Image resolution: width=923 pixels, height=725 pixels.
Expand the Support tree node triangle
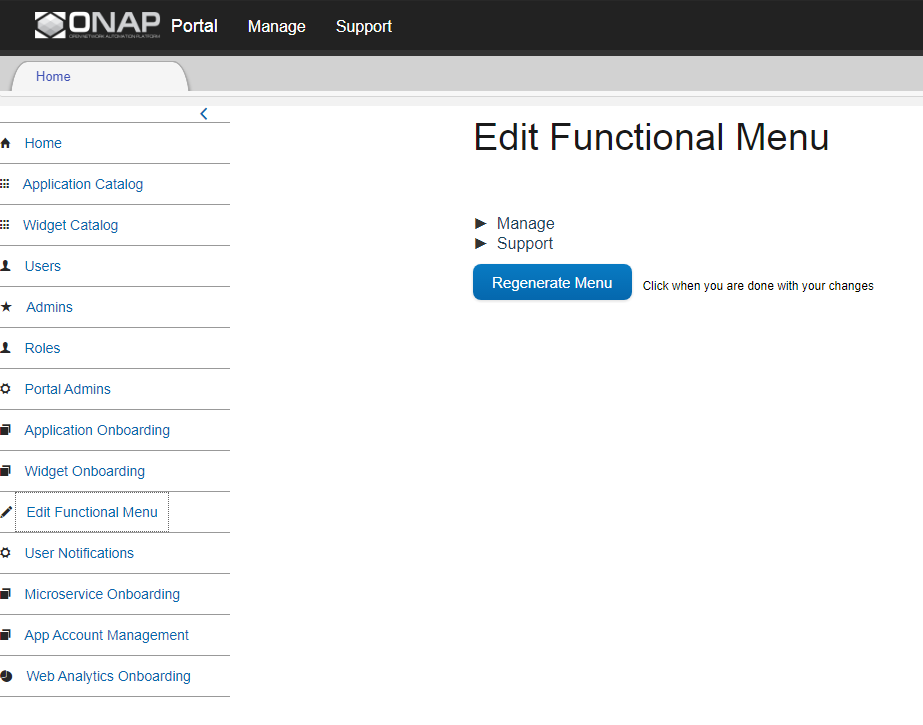click(481, 243)
